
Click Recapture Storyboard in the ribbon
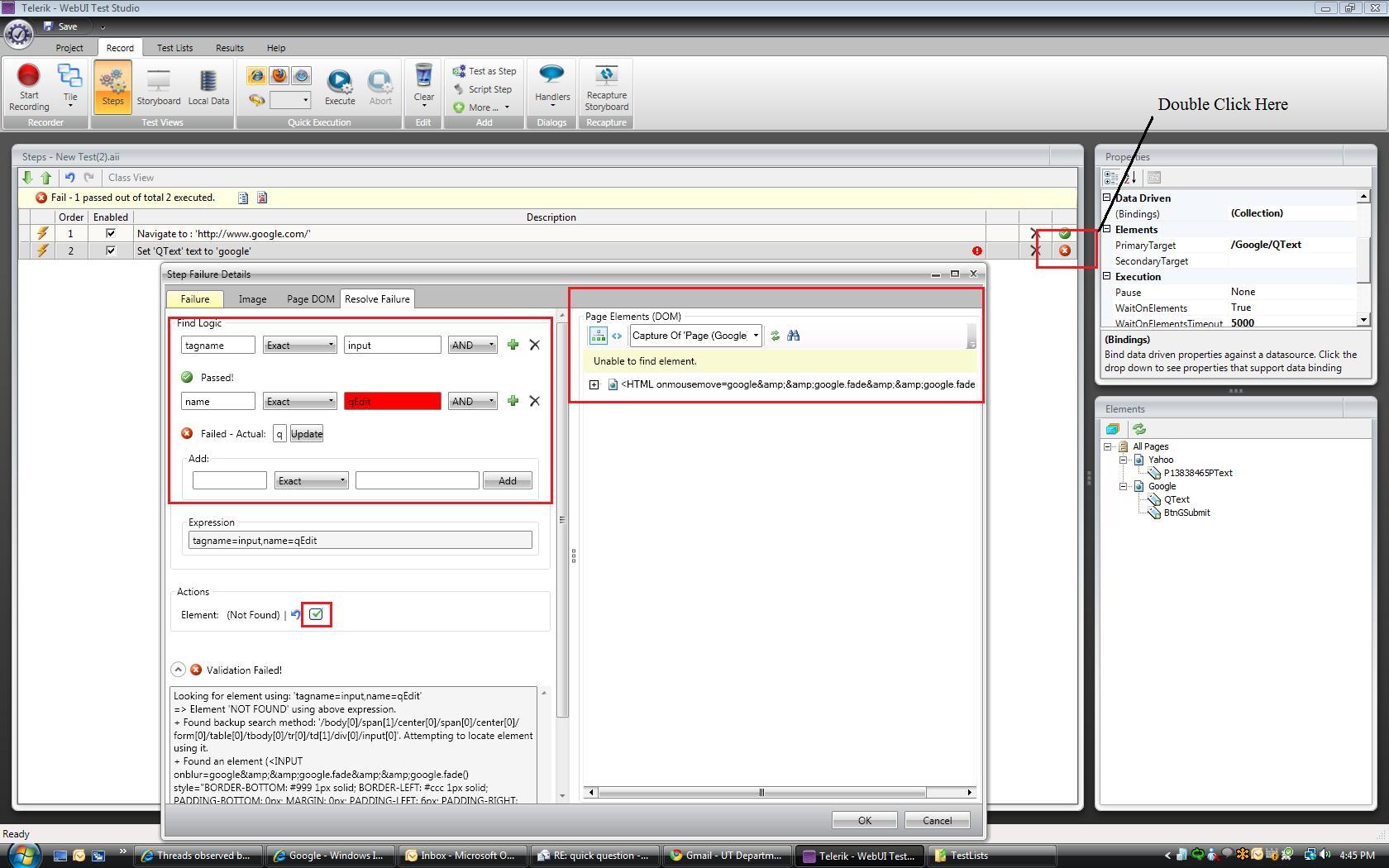point(607,88)
